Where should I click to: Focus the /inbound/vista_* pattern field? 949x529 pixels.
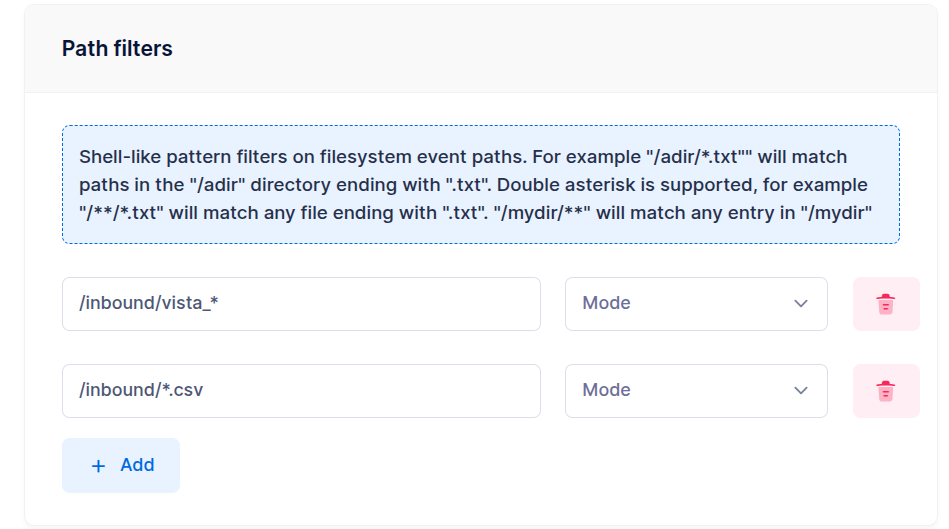tap(301, 304)
